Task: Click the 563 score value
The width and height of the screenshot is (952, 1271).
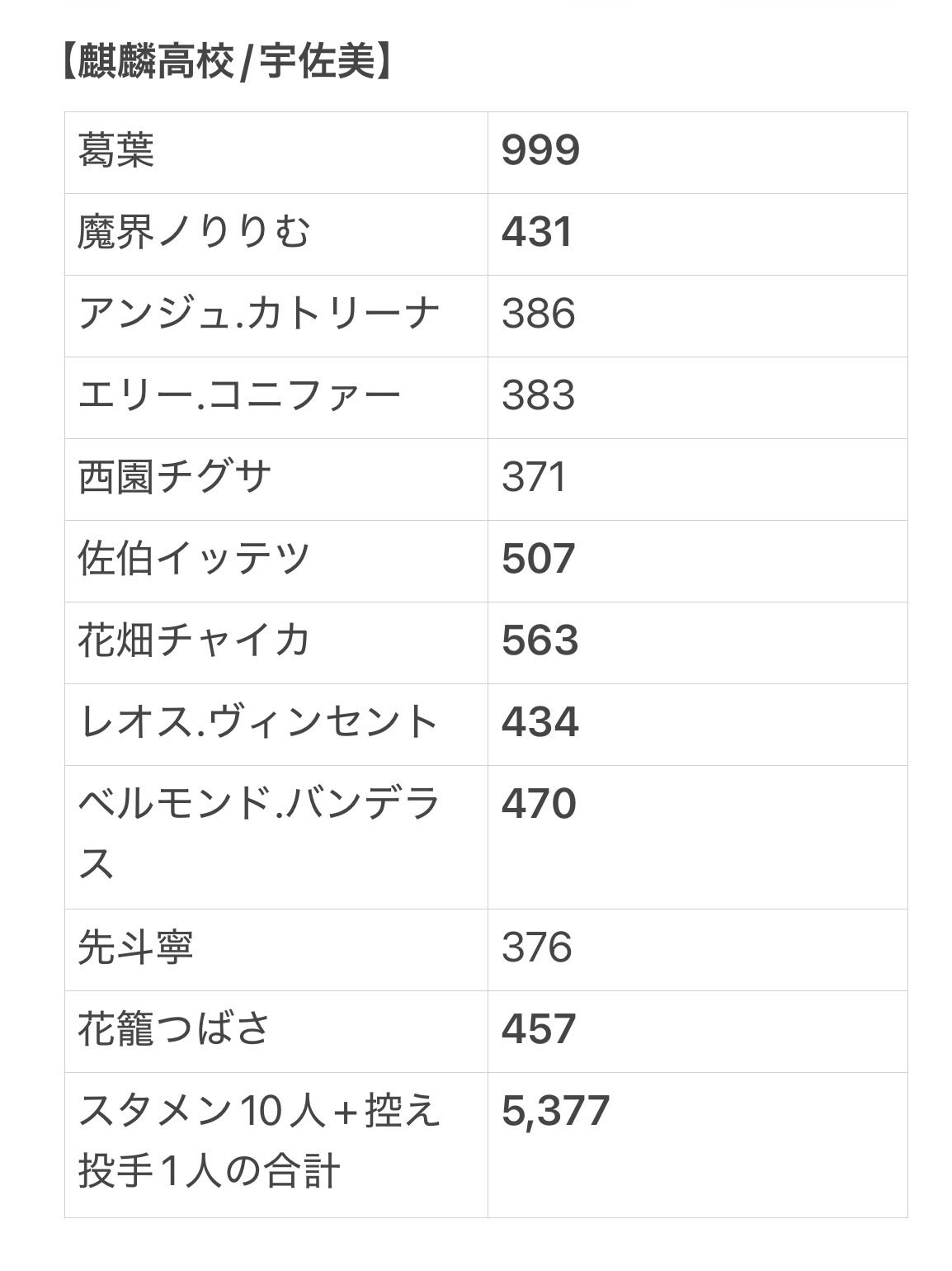Action: click(x=540, y=640)
